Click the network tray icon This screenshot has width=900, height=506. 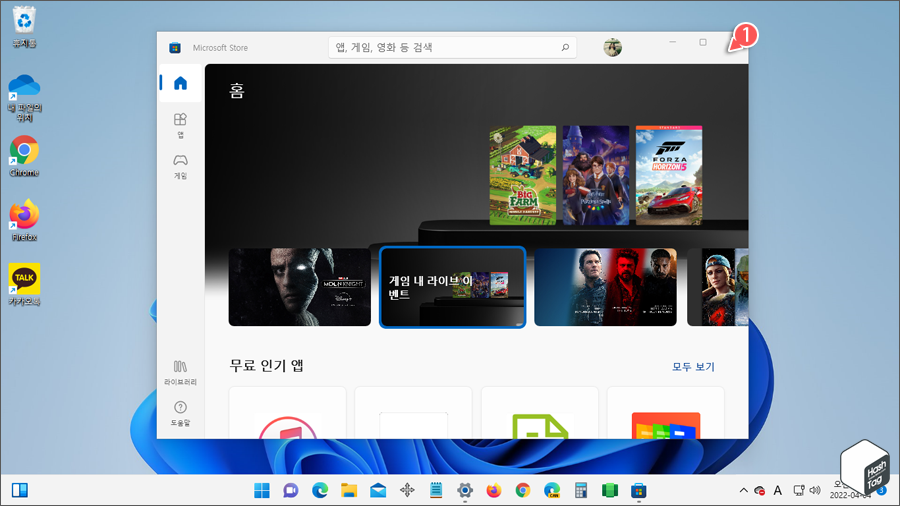798,491
